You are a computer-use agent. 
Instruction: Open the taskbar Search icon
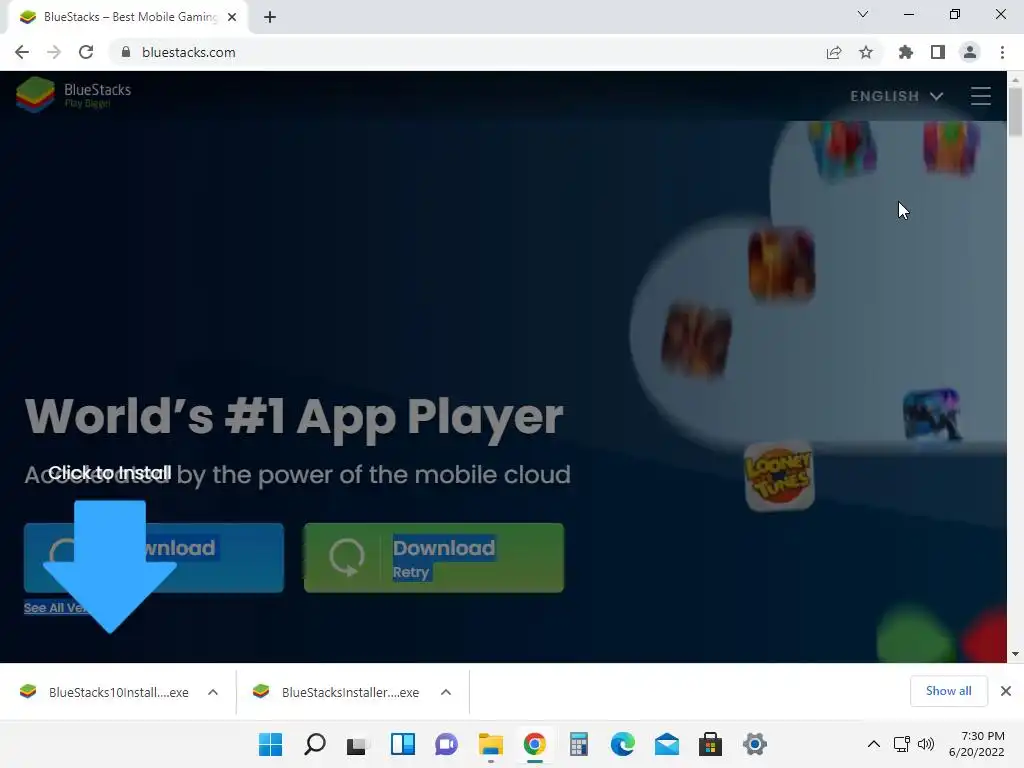(314, 744)
